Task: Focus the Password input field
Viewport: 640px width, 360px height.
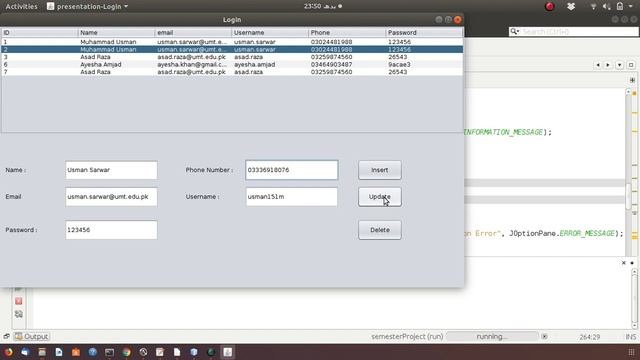Action: [111, 230]
